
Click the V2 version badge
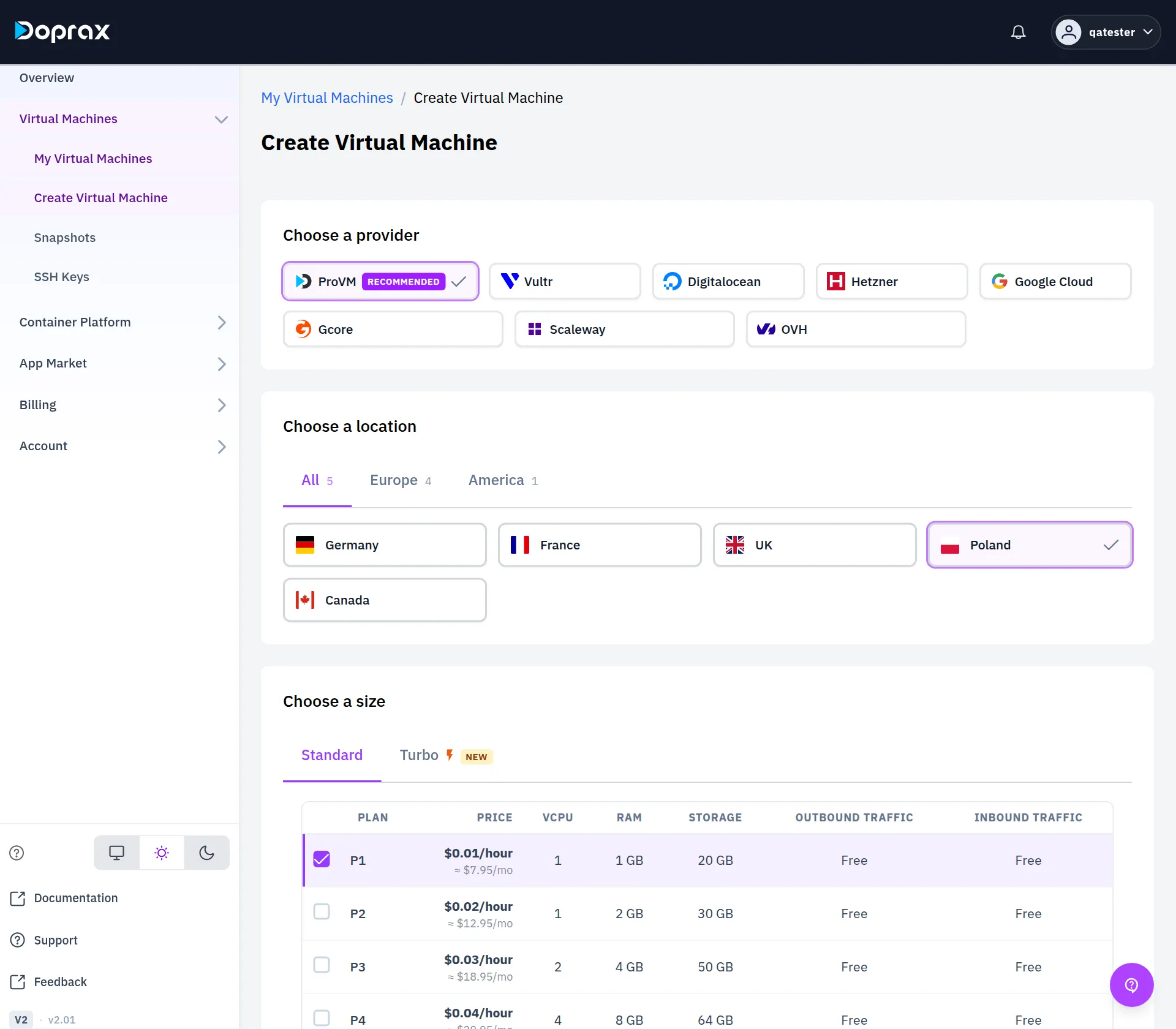click(x=21, y=1020)
